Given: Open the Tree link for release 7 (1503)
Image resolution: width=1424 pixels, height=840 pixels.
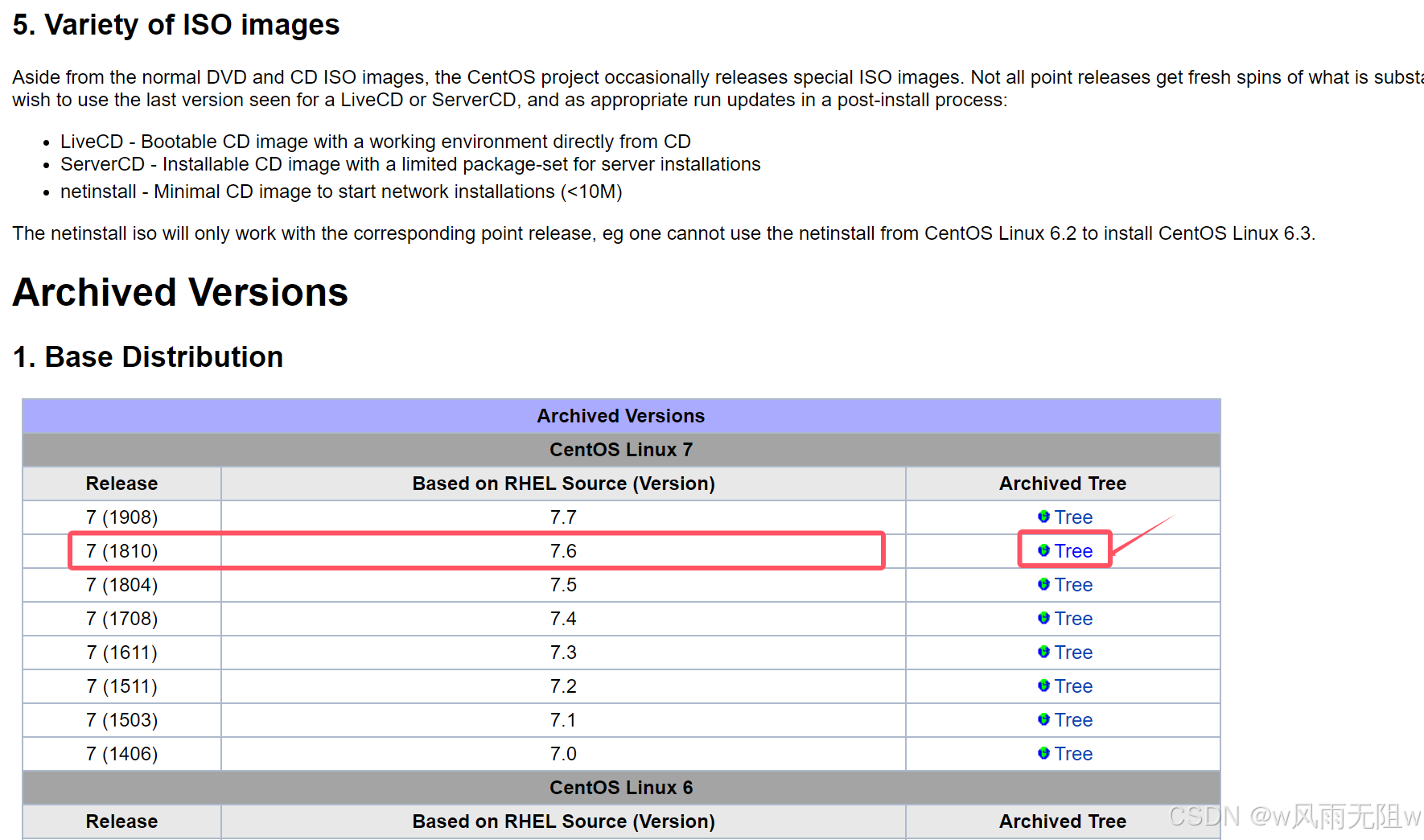Looking at the screenshot, I should click(1073, 720).
